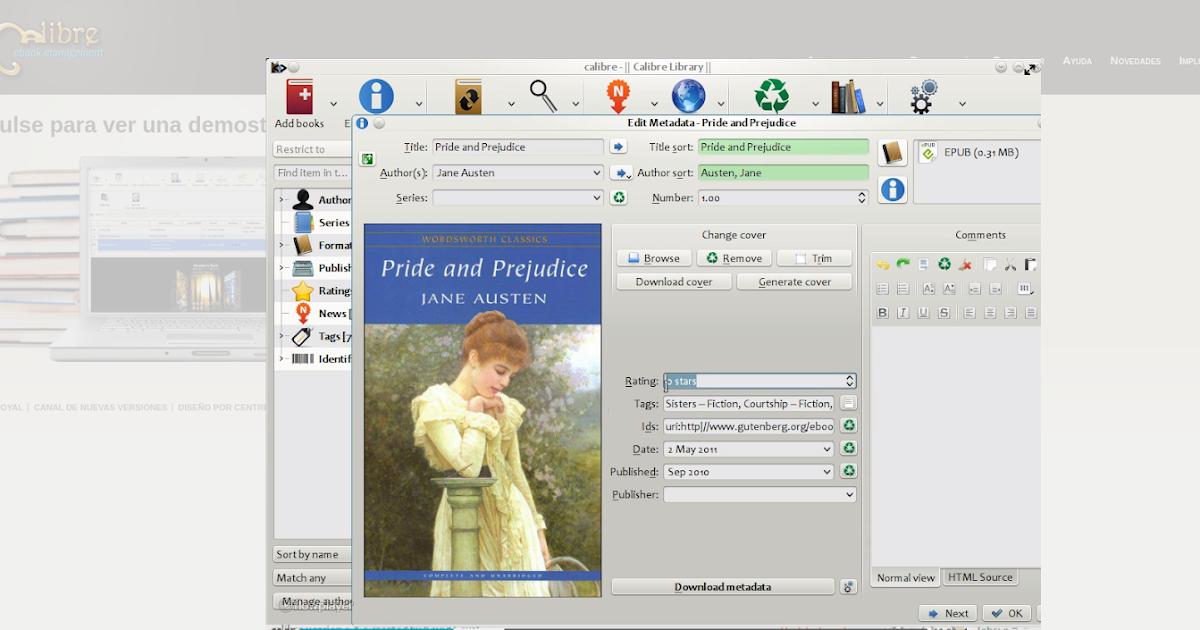Click the globe Get books icon

point(688,97)
